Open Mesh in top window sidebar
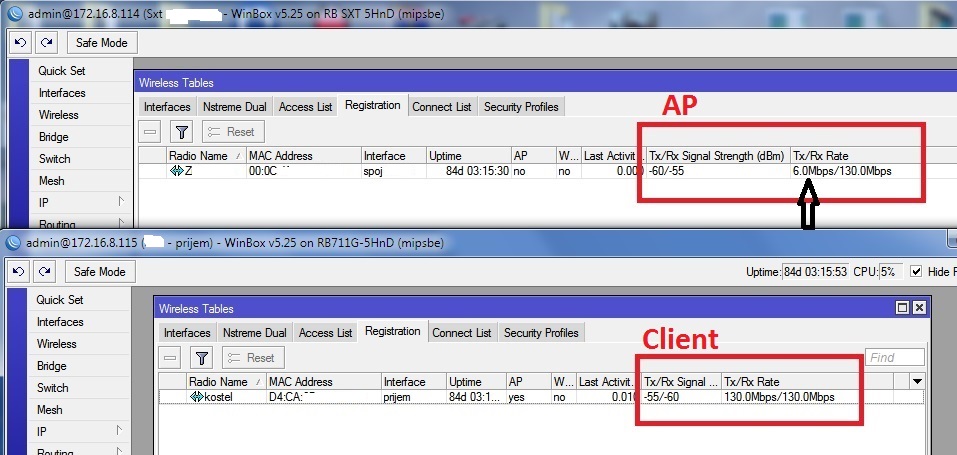Viewport: 957px width, 455px height. [x=52, y=181]
